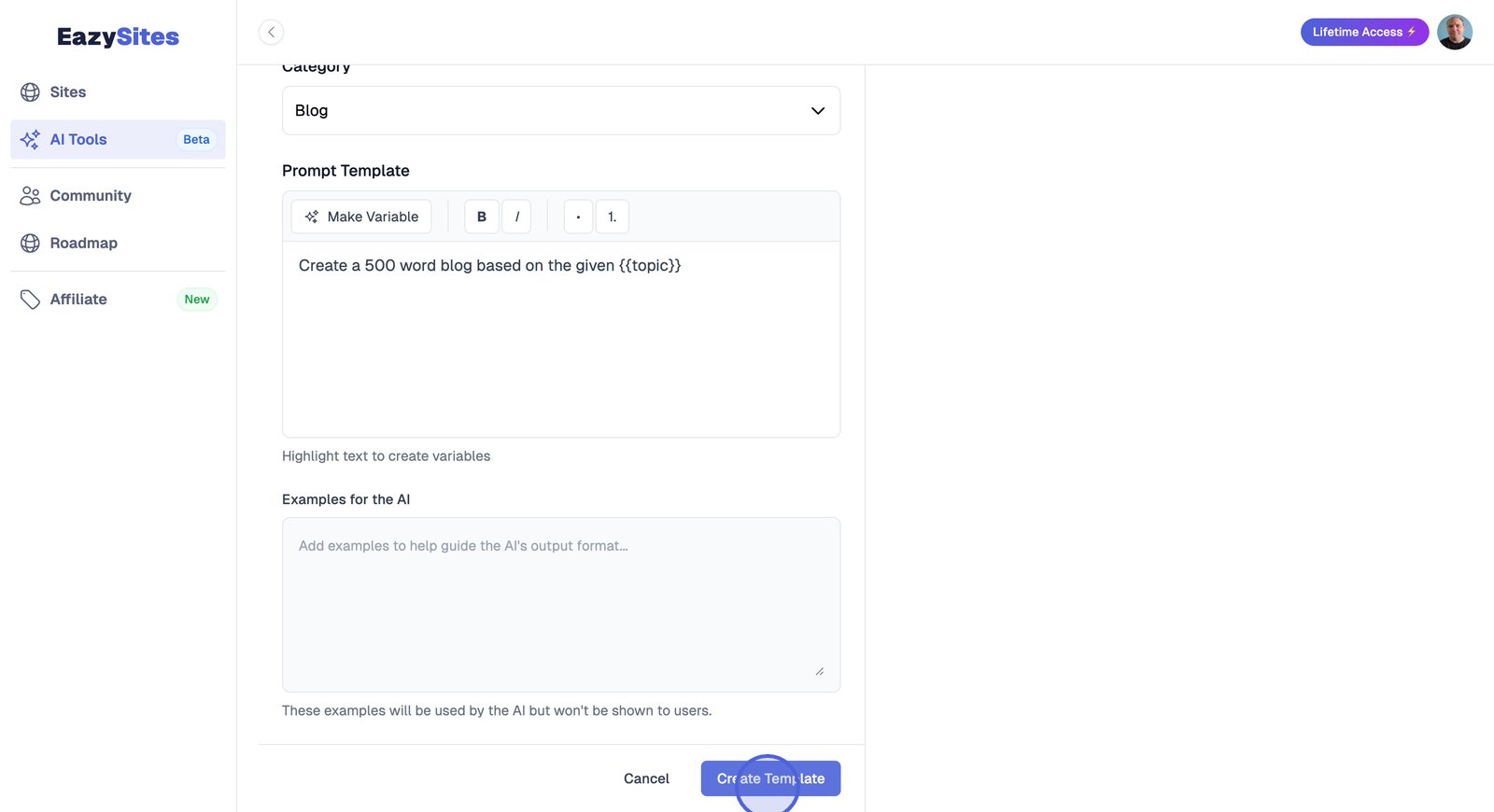Toggle bold formatting in prompt editor
Screen dimensions: 1494x812
pos(482,217)
